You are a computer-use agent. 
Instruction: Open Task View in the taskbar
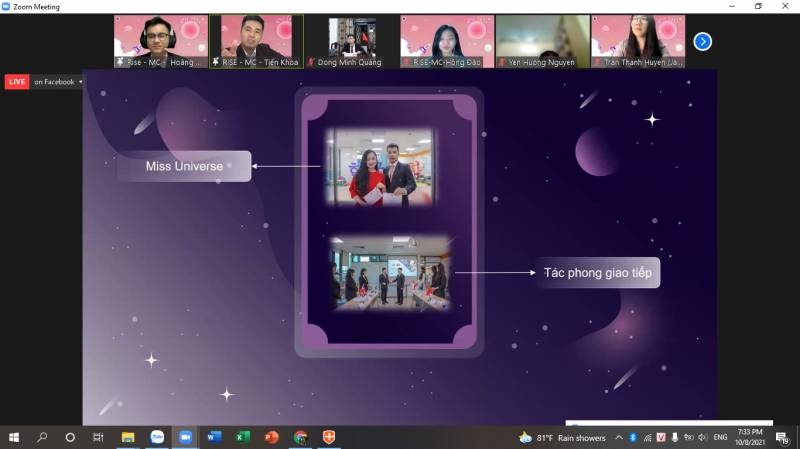point(98,437)
